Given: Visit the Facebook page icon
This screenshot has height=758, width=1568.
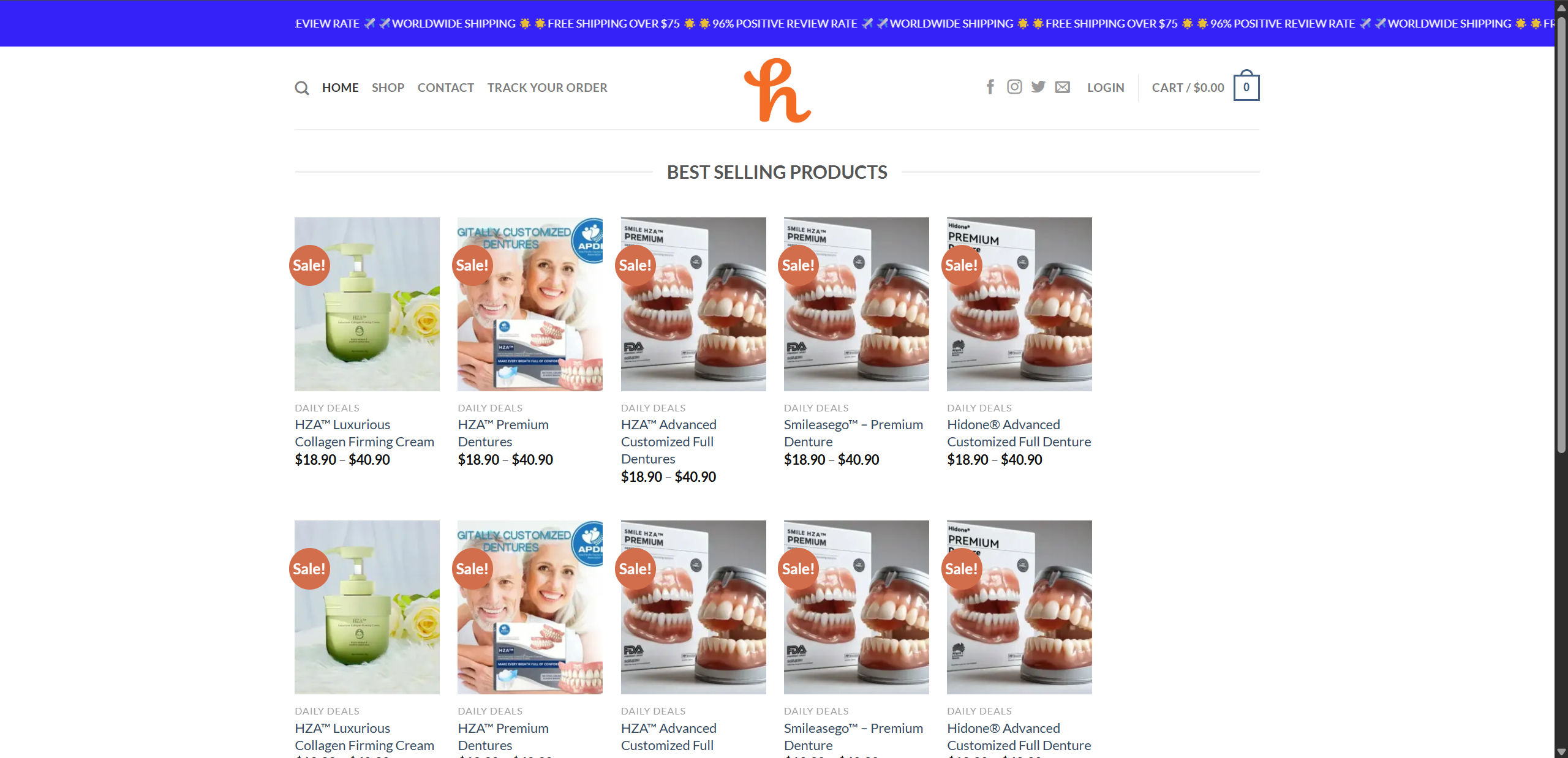Looking at the screenshot, I should pyautogui.click(x=990, y=87).
